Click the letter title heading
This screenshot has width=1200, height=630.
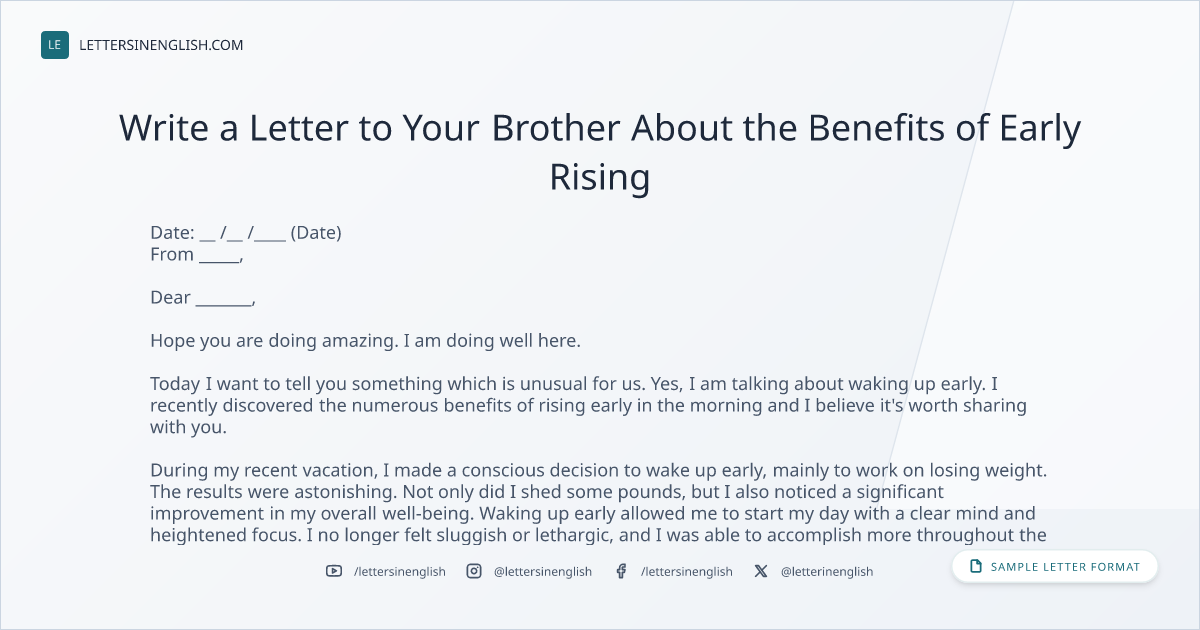pos(600,152)
